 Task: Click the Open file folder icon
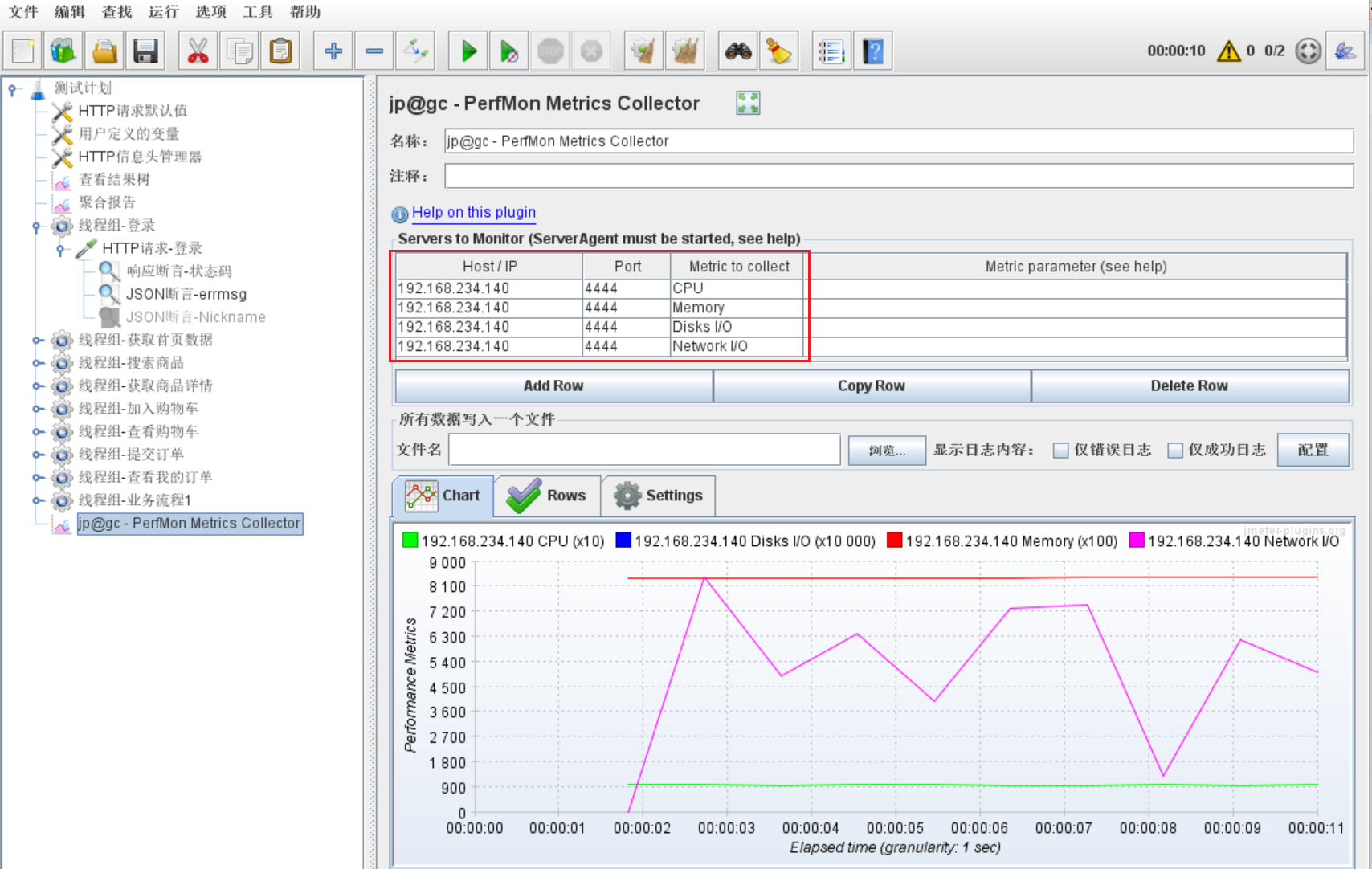[104, 51]
